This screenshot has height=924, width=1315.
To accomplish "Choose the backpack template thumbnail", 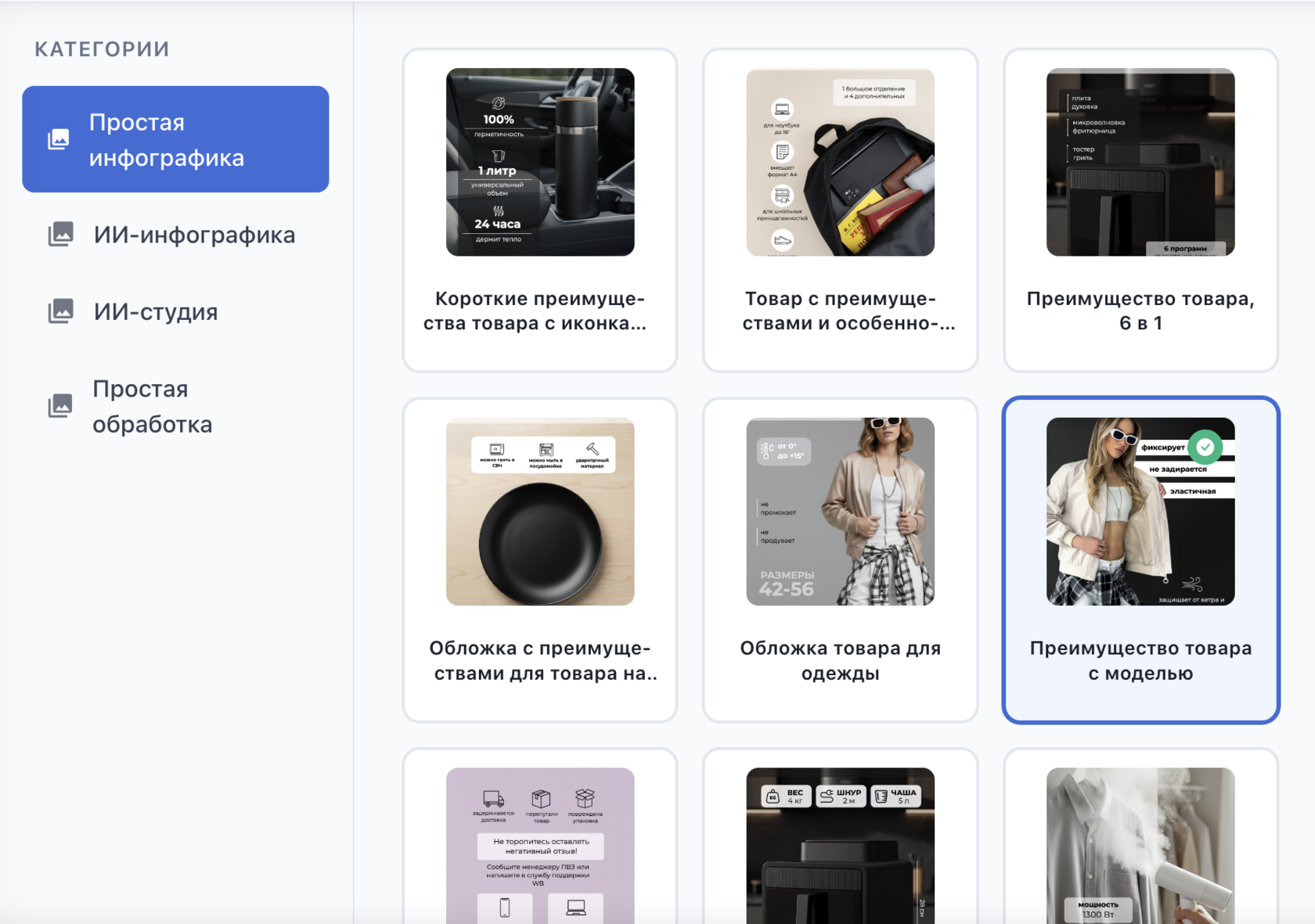I will (840, 162).
